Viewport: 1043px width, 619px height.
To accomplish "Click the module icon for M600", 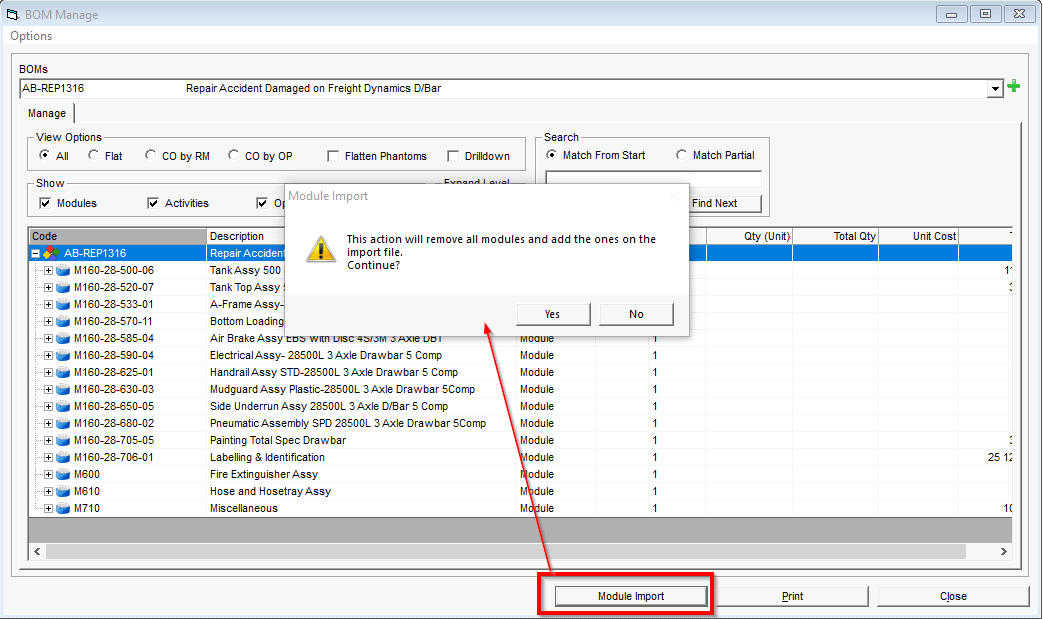I will (x=64, y=474).
